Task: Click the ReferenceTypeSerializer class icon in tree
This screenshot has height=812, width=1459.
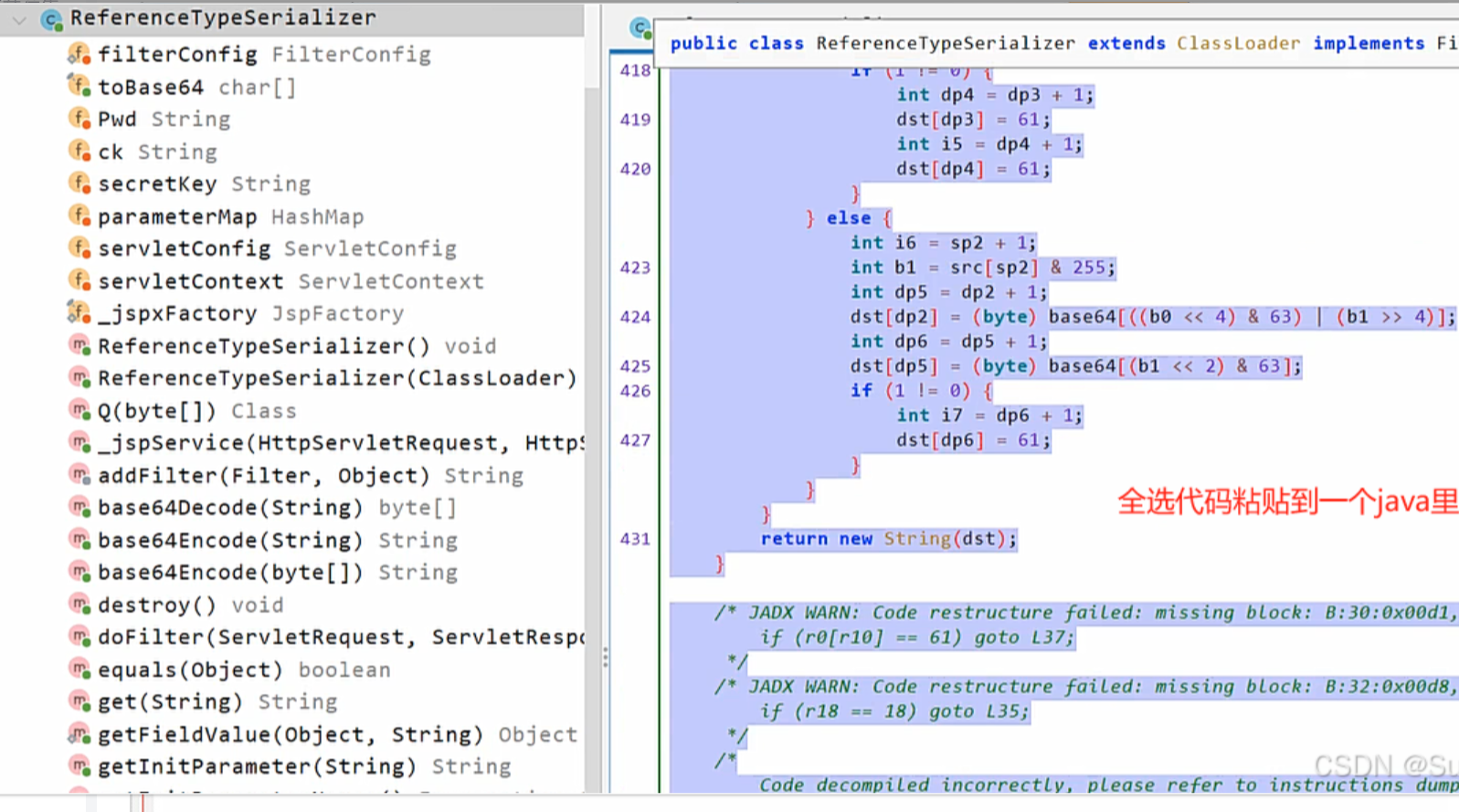Action: pyautogui.click(x=51, y=18)
